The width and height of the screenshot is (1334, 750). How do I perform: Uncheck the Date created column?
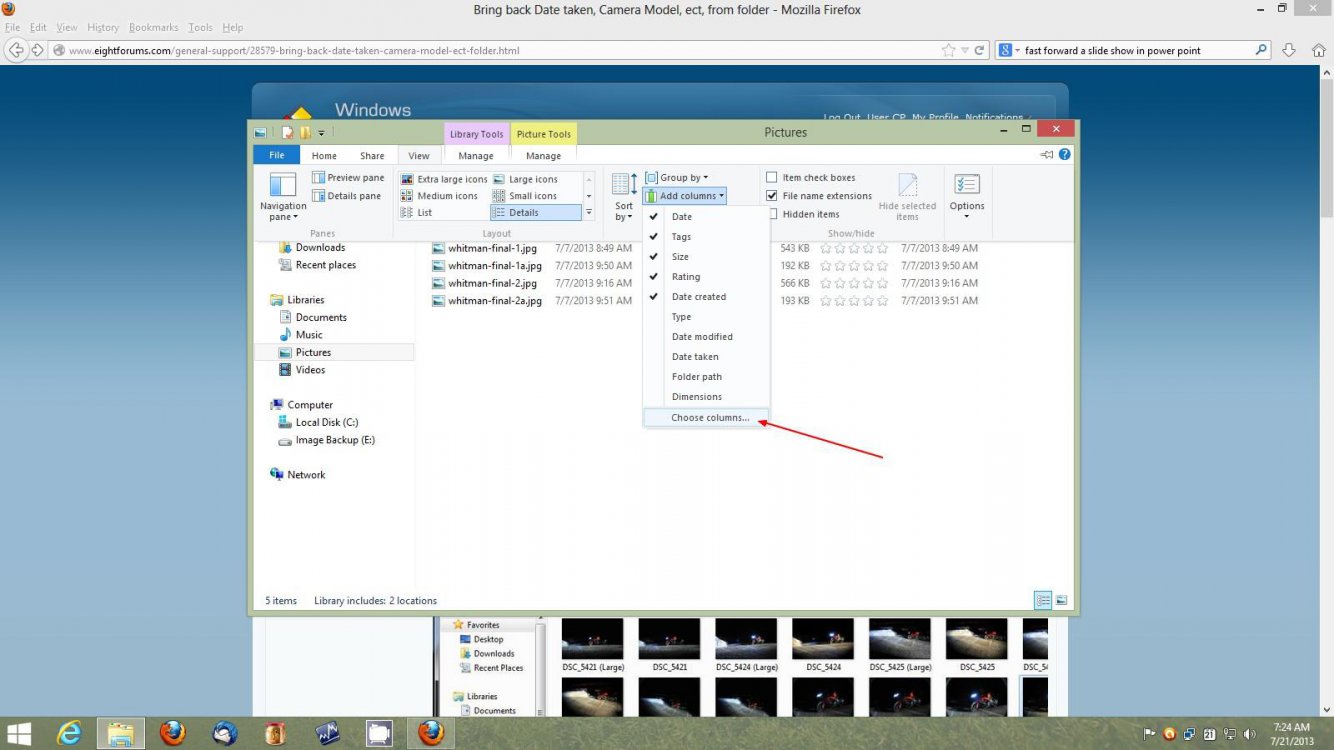click(x=706, y=297)
